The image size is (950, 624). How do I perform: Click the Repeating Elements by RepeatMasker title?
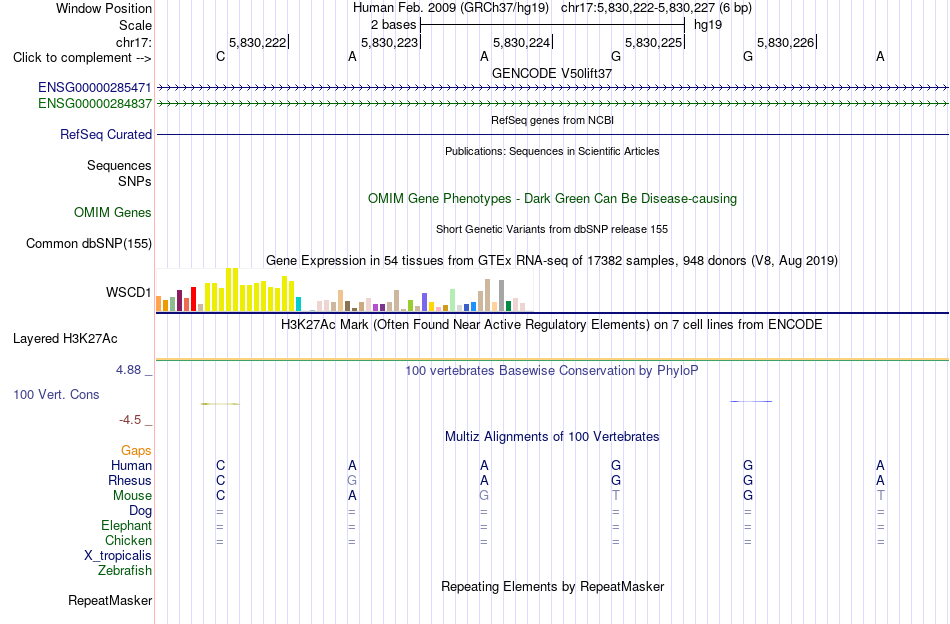(x=553, y=586)
